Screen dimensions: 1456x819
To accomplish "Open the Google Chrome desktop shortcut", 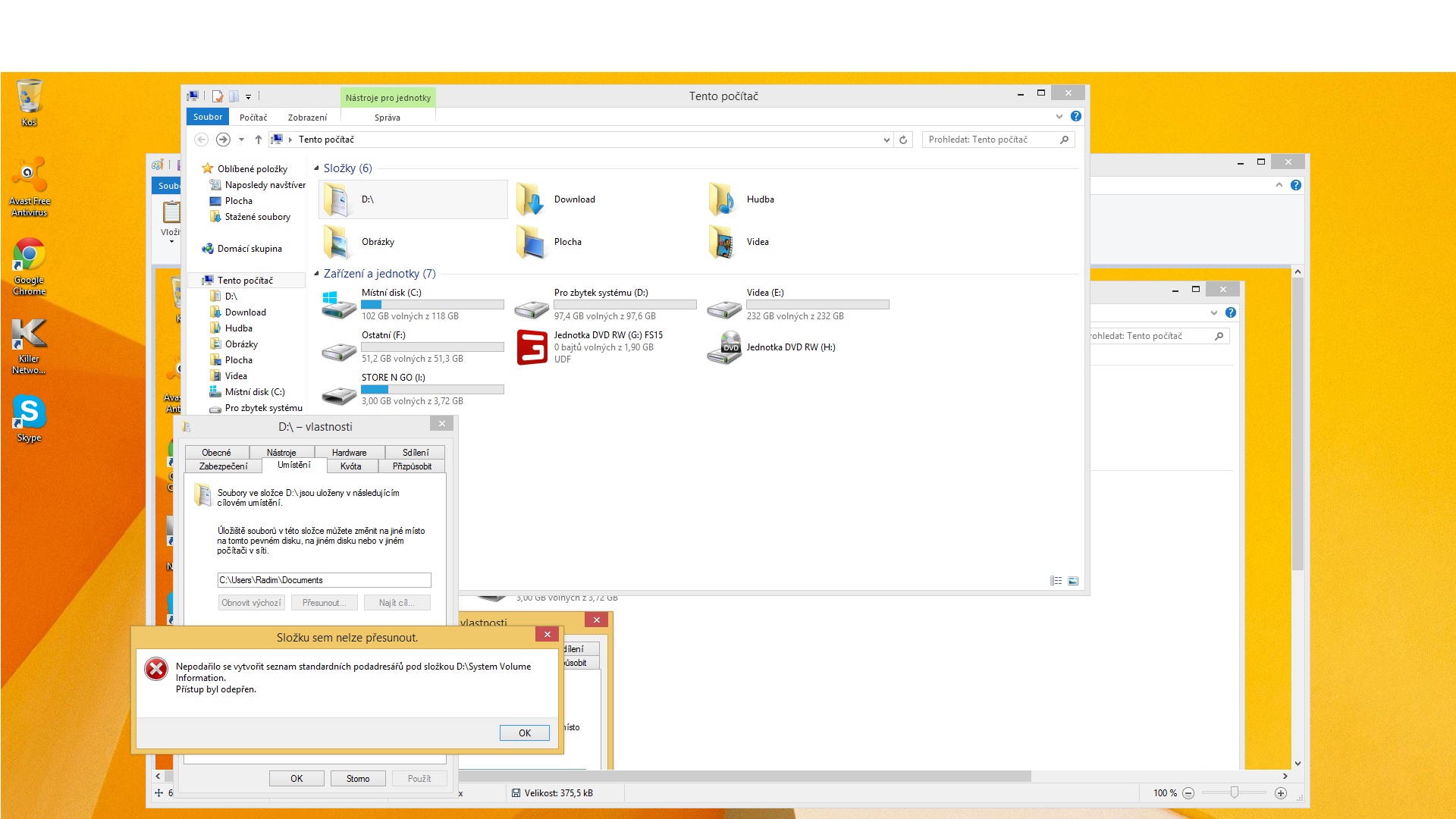I will 29,256.
